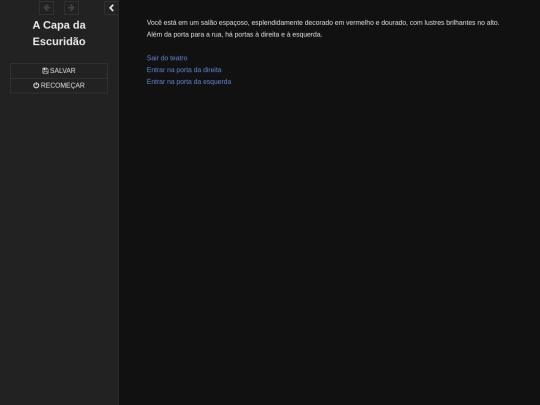Click the title A Capa da Escuridão
Image resolution: width=540 pixels, height=405 pixels.
[59, 33]
